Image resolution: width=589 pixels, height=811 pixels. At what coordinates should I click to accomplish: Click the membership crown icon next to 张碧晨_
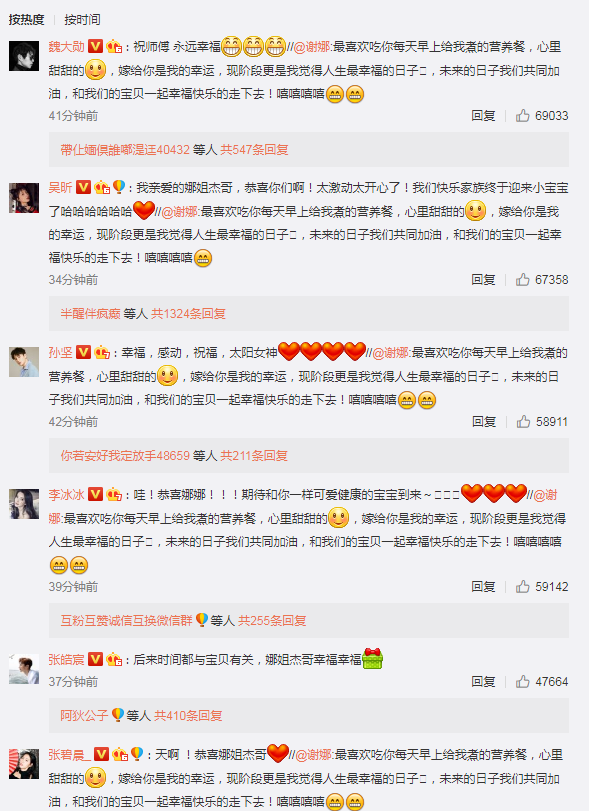click(x=119, y=754)
